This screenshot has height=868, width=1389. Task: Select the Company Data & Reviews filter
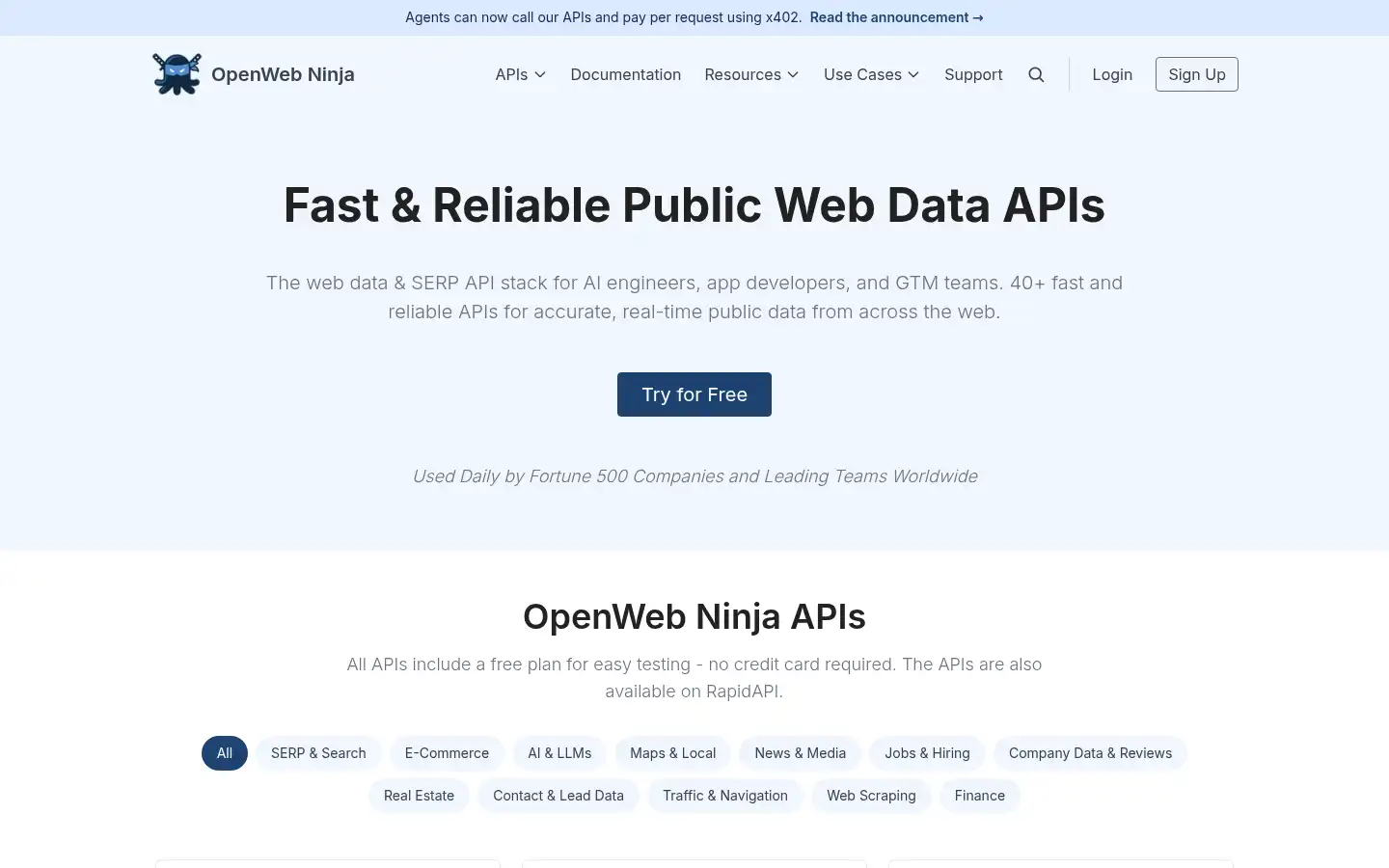[1090, 753]
